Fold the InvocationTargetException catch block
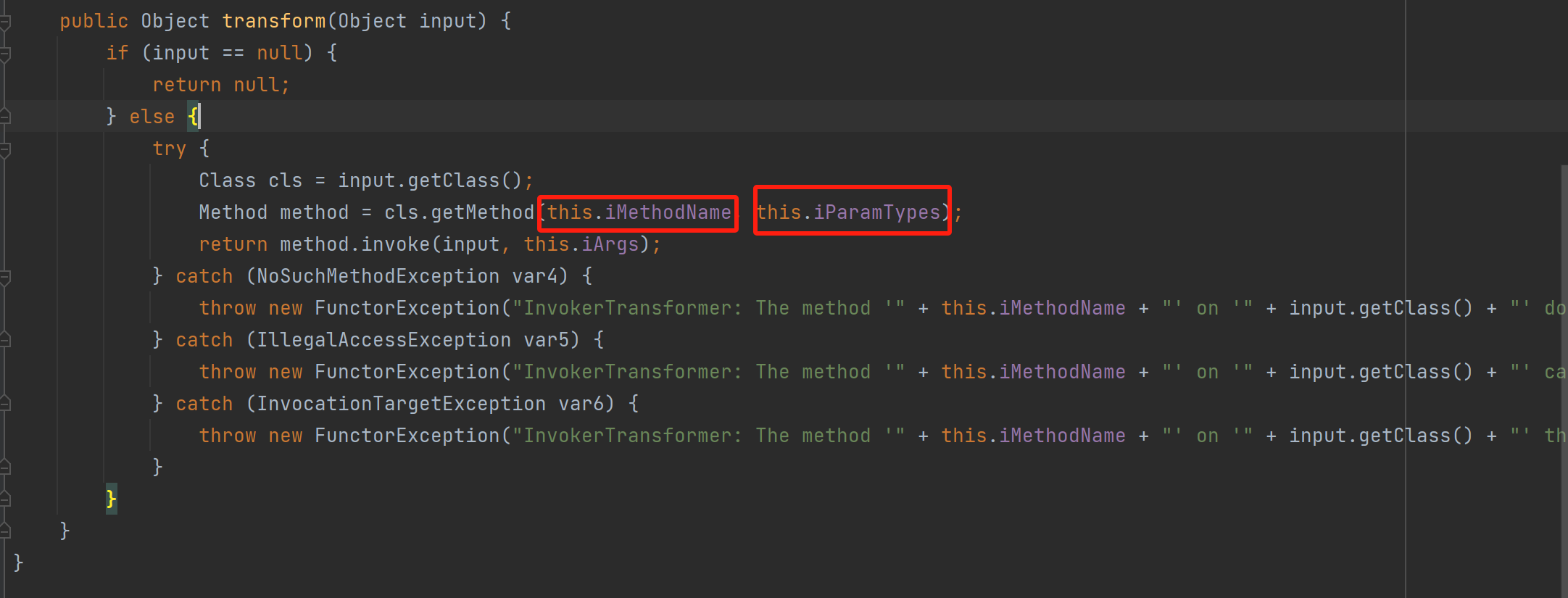Screen dimensions: 1568x598 [x=5, y=404]
